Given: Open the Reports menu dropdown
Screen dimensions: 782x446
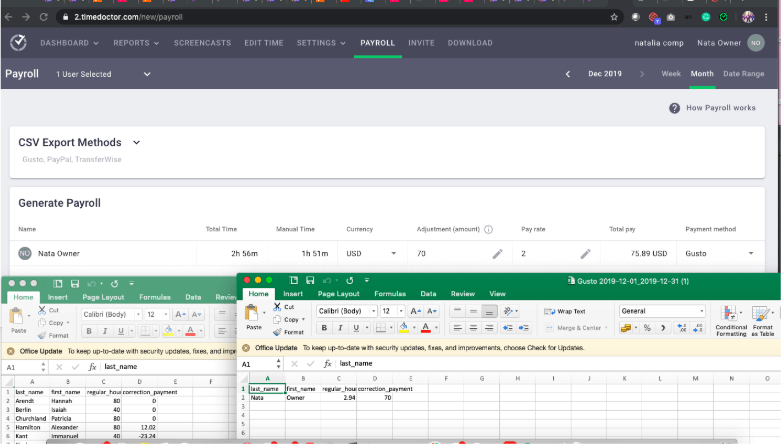Looking at the screenshot, I should click(136, 43).
